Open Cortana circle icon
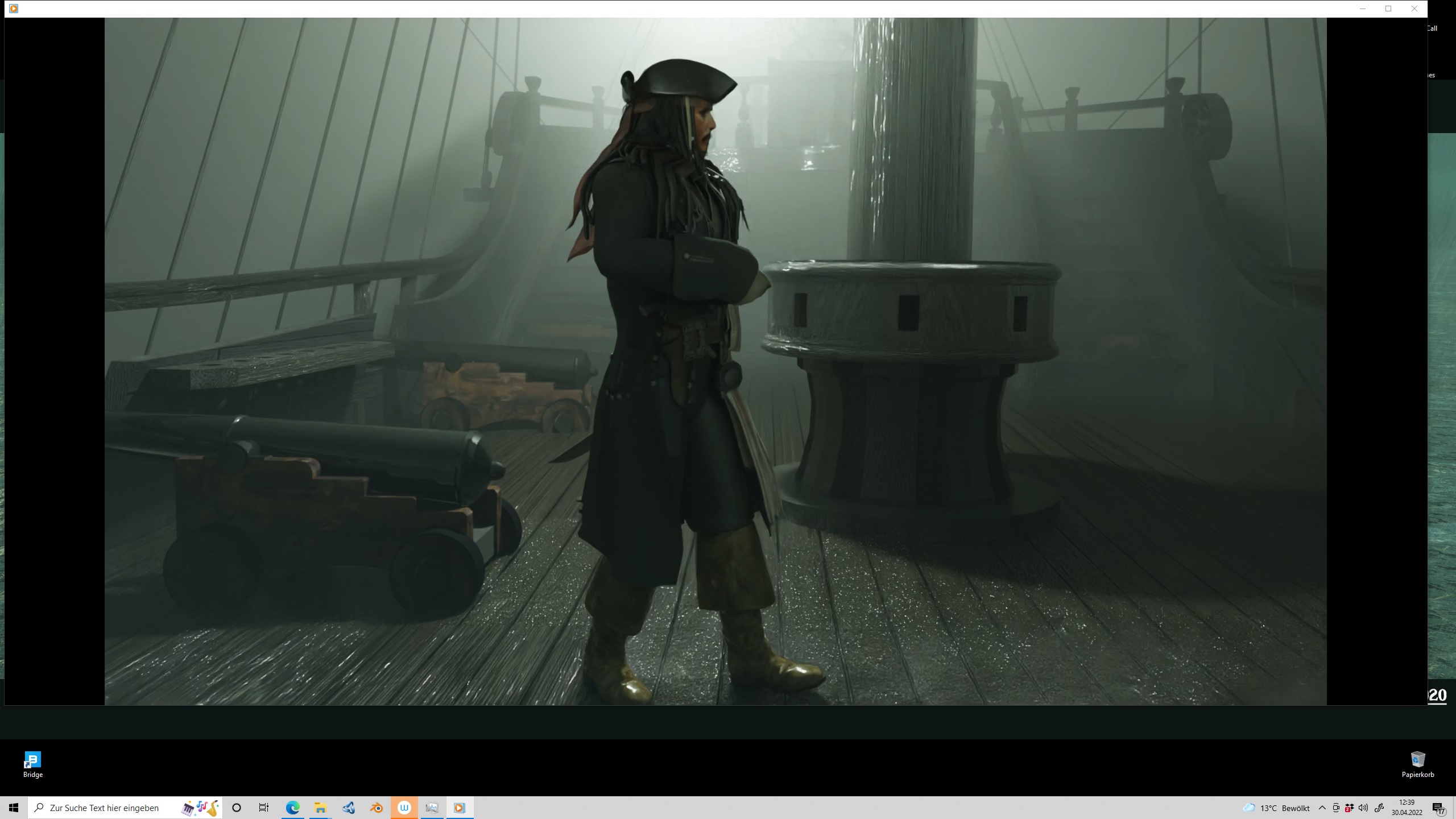Image resolution: width=1456 pixels, height=819 pixels. pyautogui.click(x=237, y=808)
